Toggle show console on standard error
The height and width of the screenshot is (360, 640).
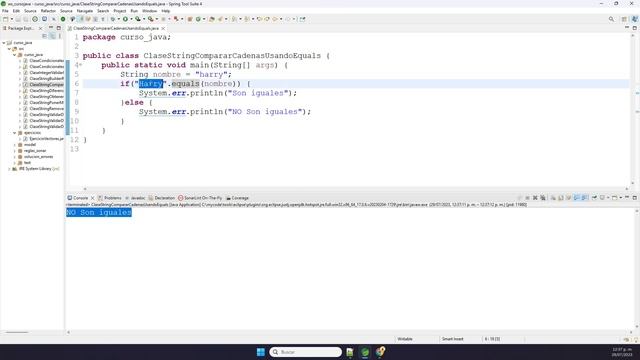[584, 198]
